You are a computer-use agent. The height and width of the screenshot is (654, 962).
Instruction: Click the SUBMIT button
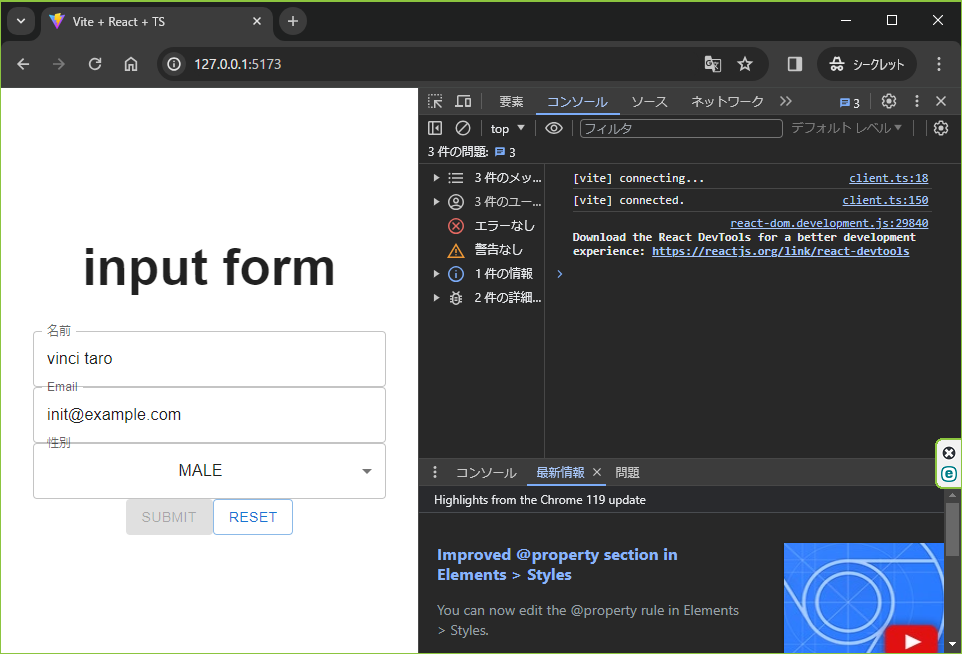click(169, 517)
